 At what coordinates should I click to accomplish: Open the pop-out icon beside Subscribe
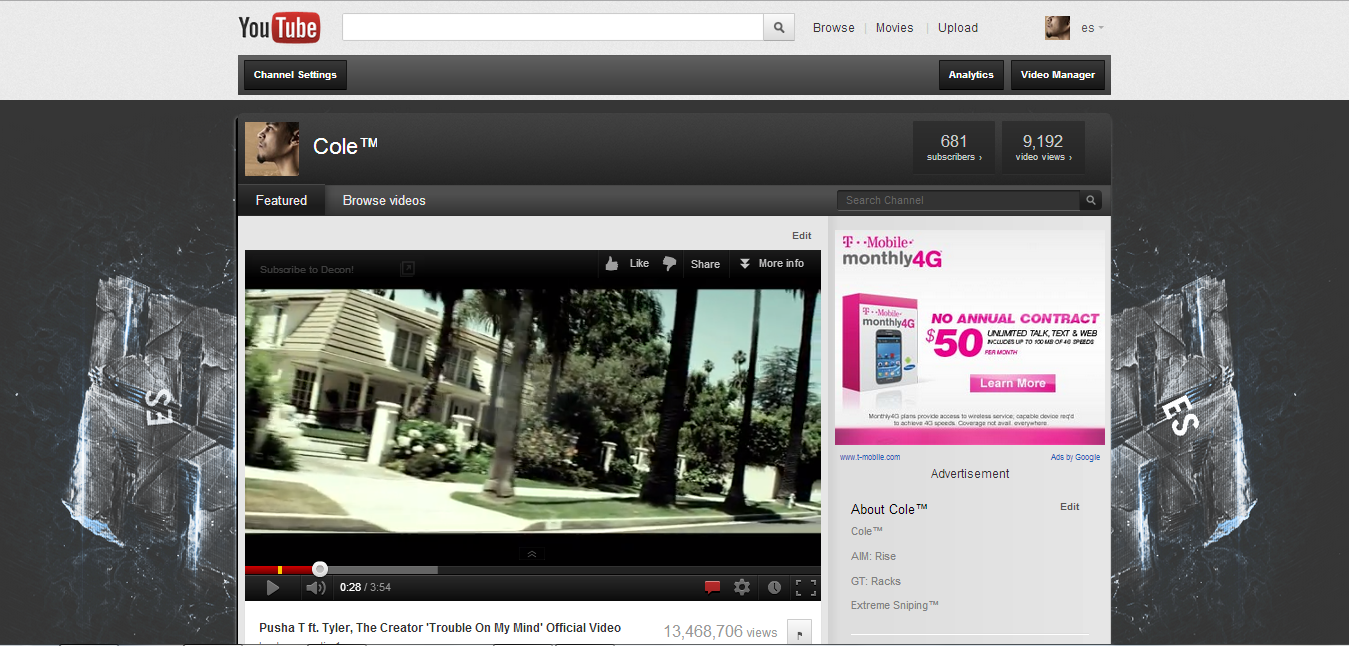(407, 269)
